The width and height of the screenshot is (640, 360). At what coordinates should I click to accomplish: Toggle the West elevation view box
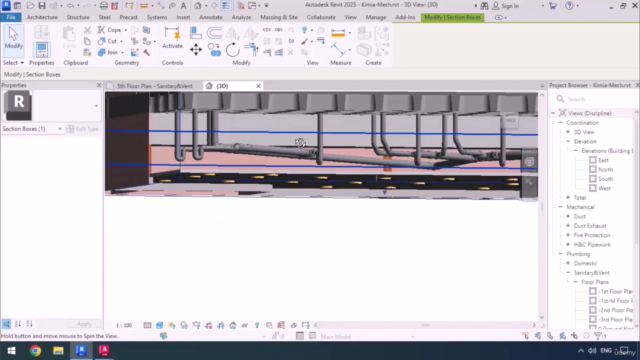point(593,188)
